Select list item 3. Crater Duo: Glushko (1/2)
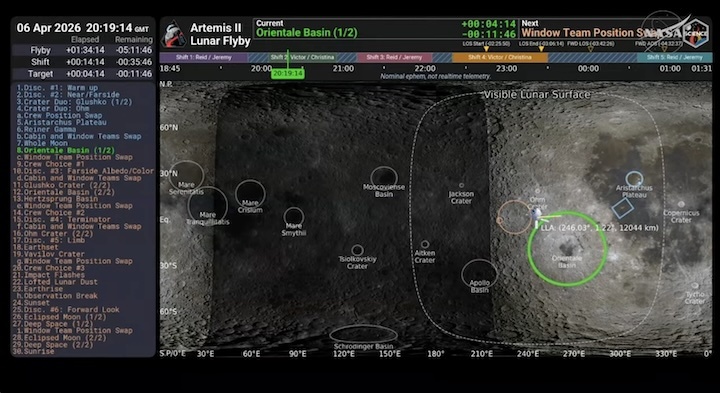 (x=74, y=102)
